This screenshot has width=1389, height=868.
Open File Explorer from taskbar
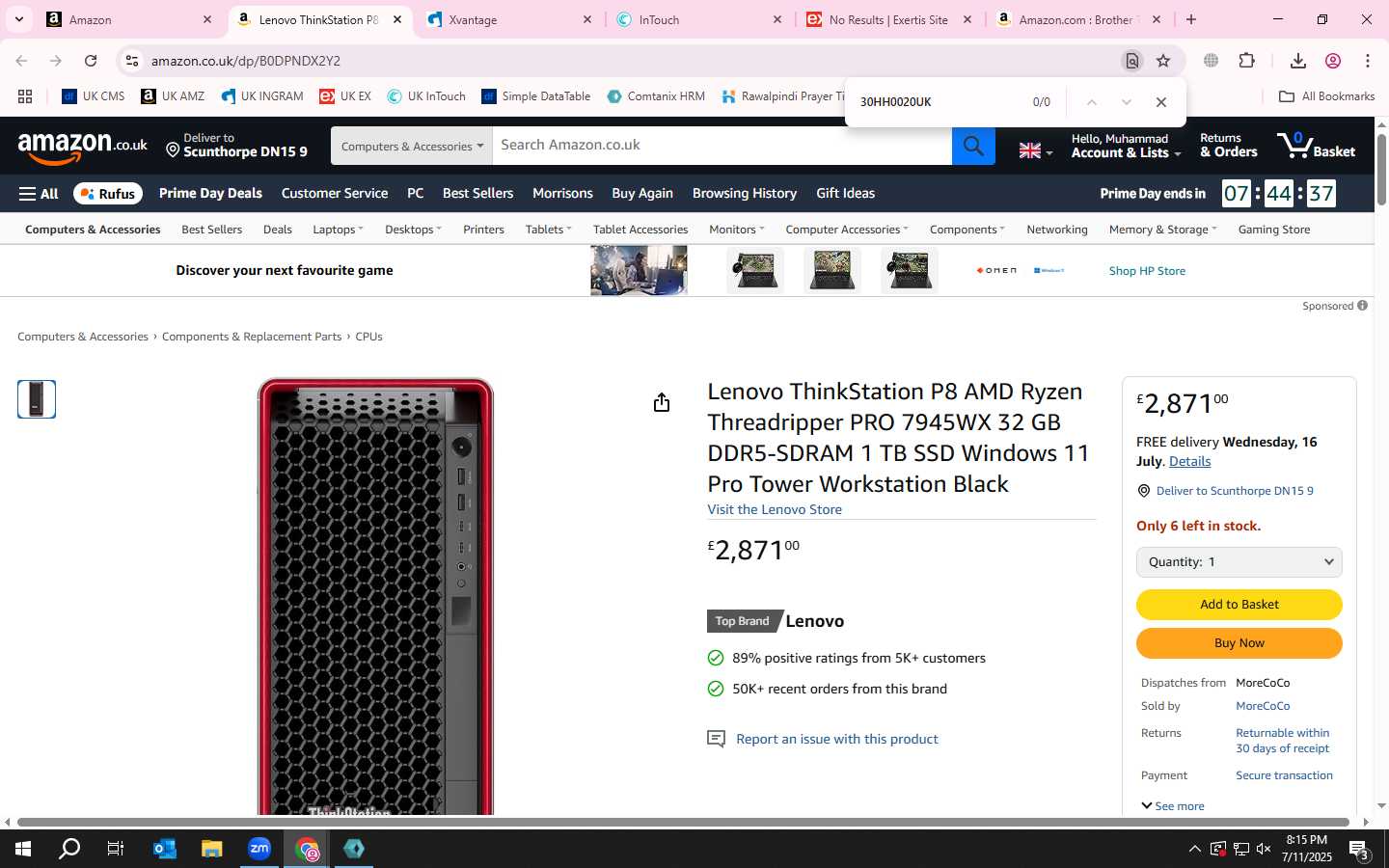[x=211, y=849]
